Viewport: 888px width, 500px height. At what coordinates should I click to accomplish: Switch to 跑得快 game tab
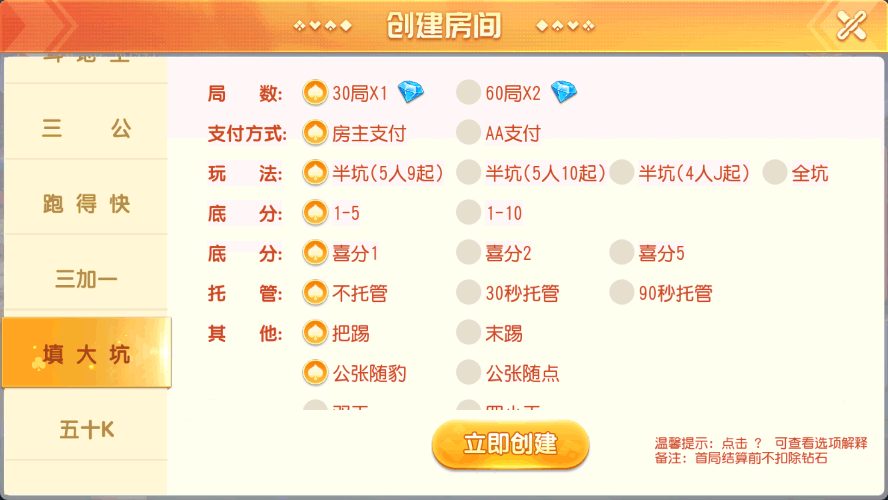(86, 204)
